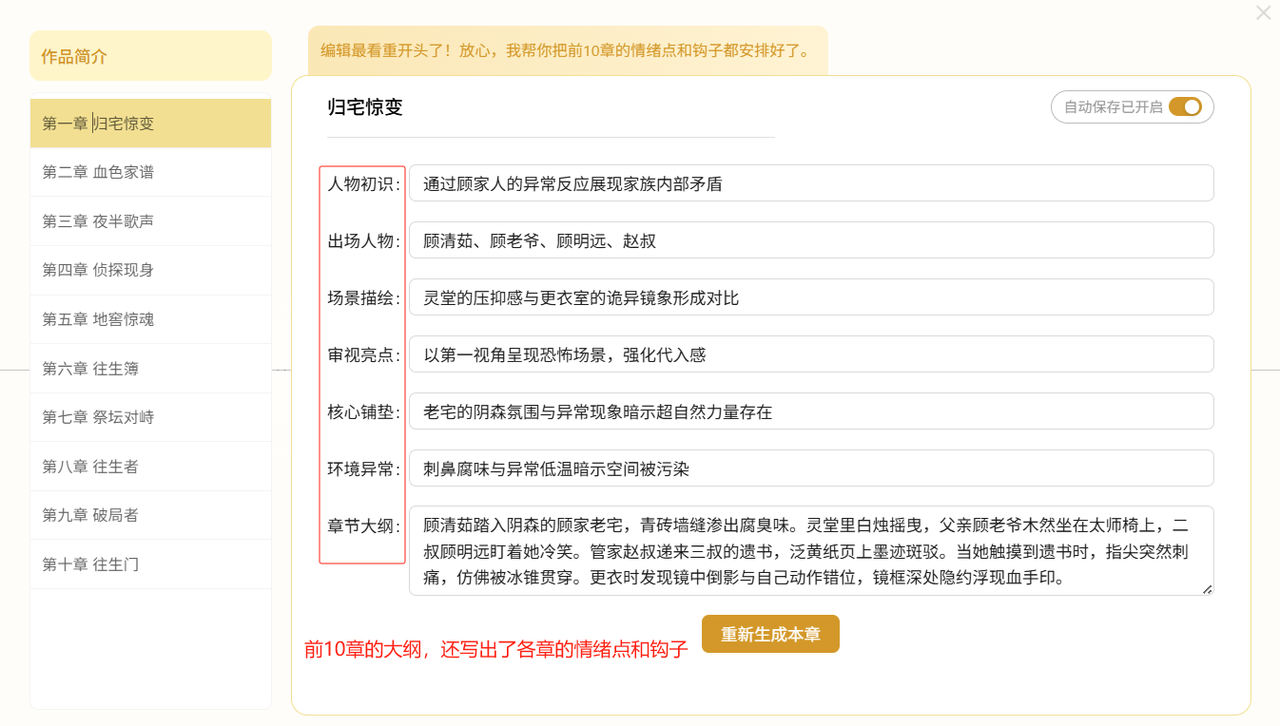The image size is (1280, 726).
Task: Edit the 章节大纲 text area
Action: click(811, 550)
